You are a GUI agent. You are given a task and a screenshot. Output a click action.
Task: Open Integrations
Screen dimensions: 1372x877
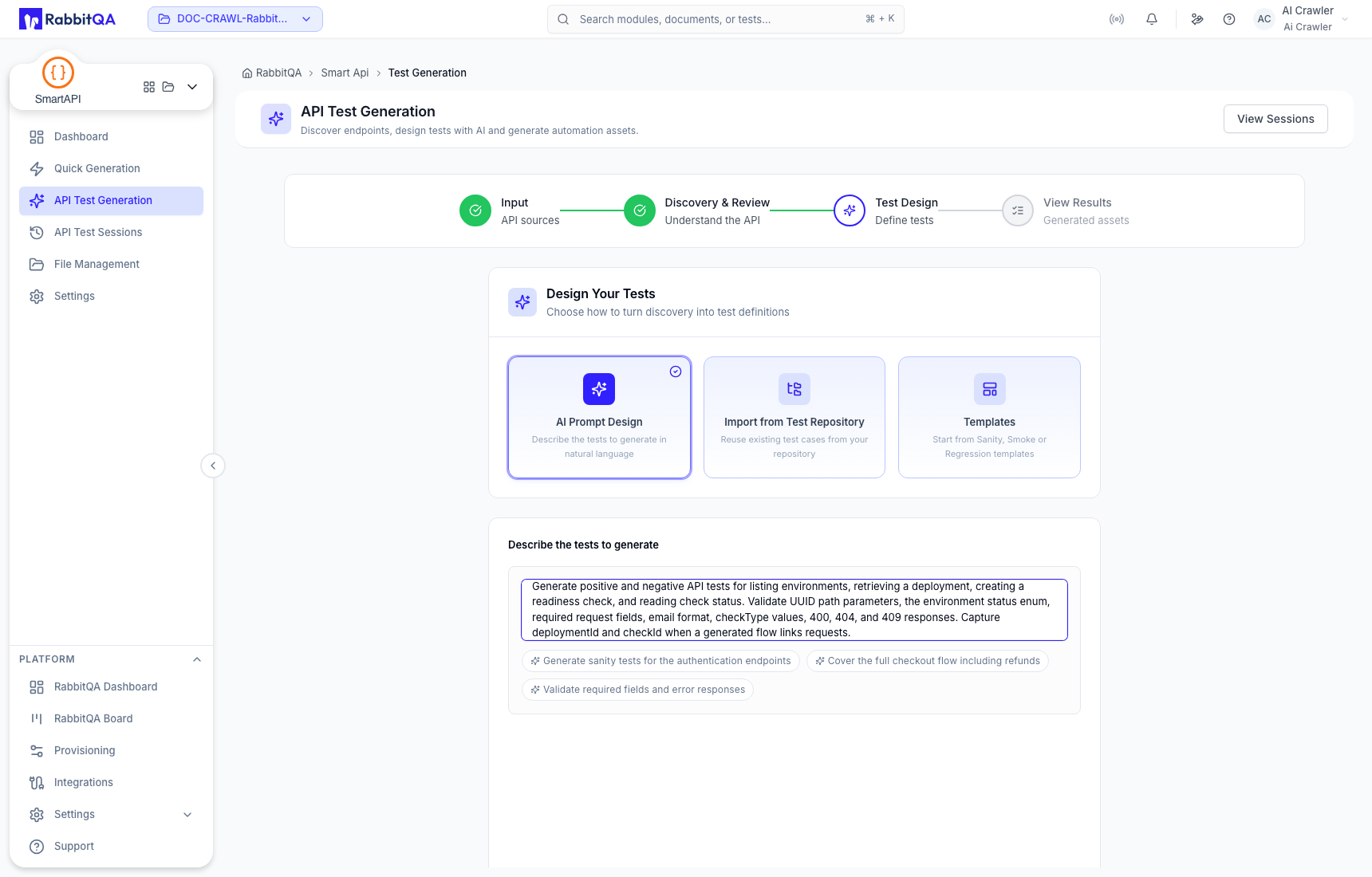111,783
